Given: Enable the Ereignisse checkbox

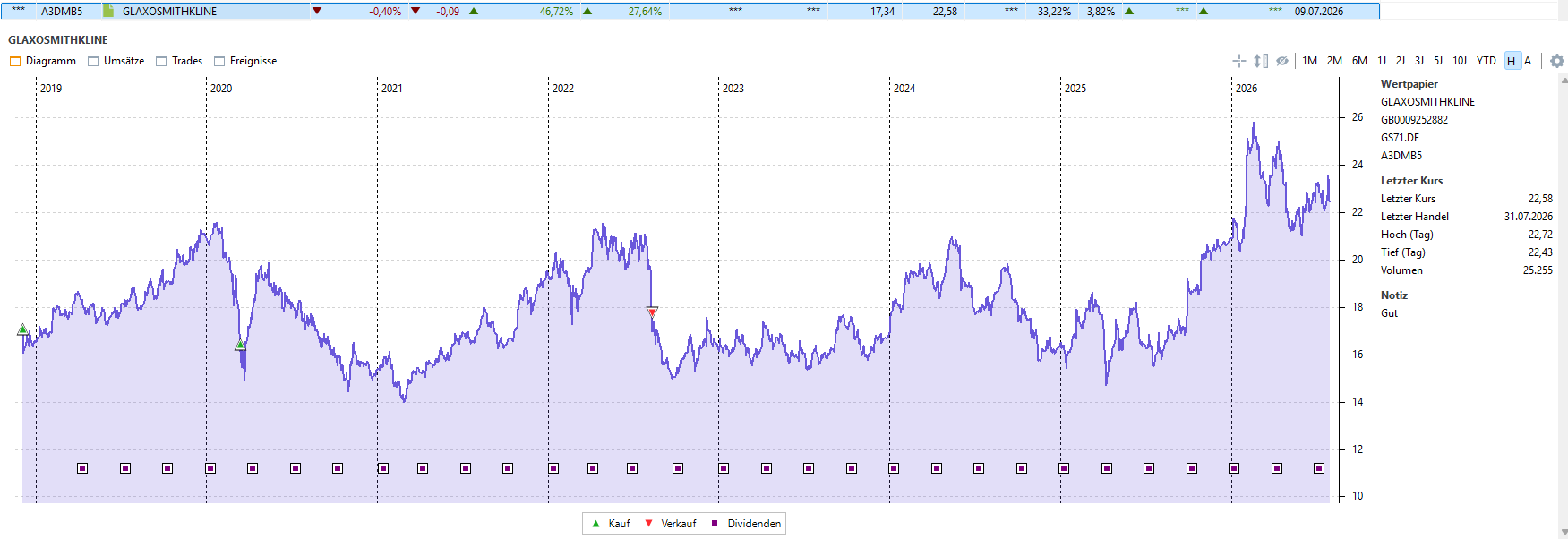Looking at the screenshot, I should coord(219,61).
